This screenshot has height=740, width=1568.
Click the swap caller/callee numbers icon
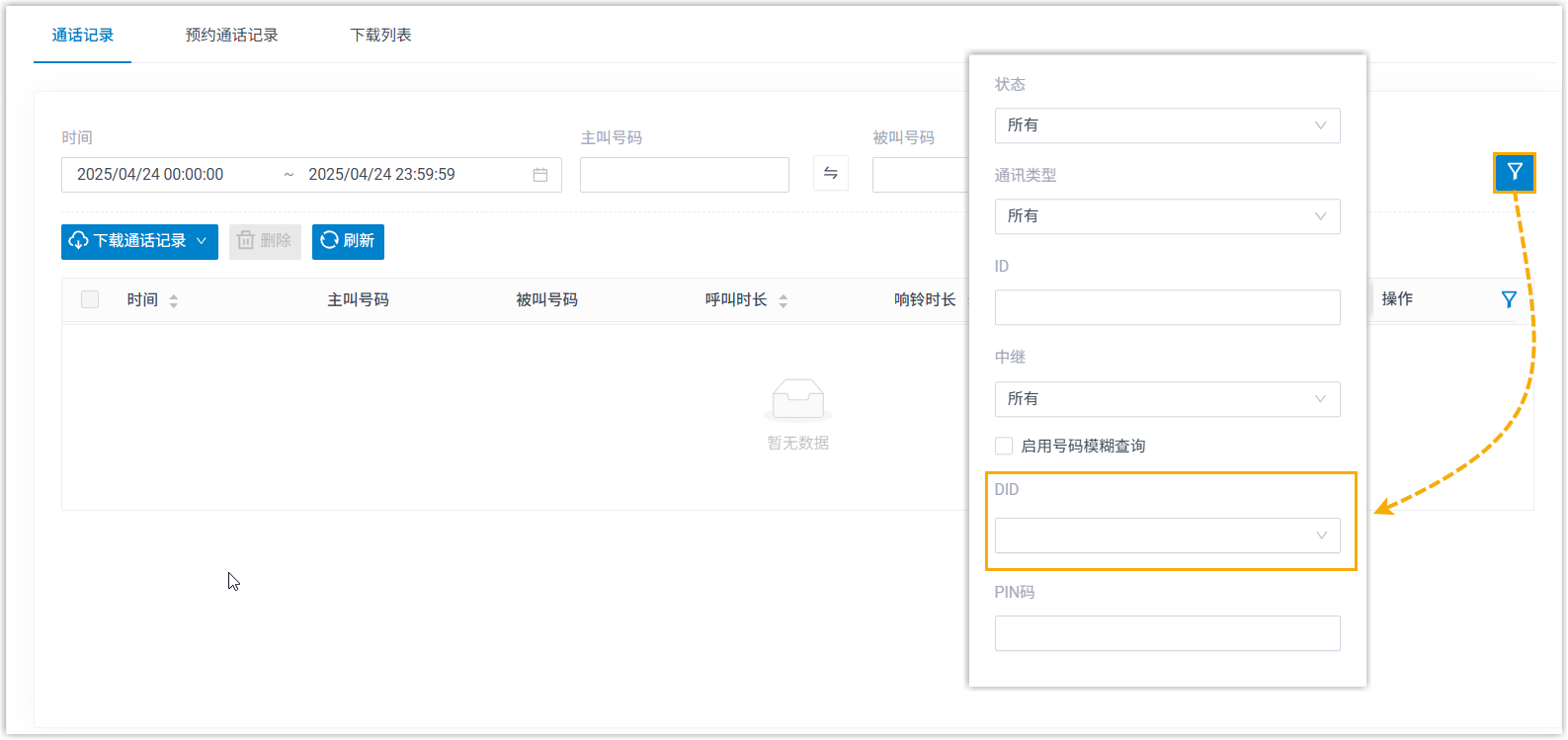(830, 174)
